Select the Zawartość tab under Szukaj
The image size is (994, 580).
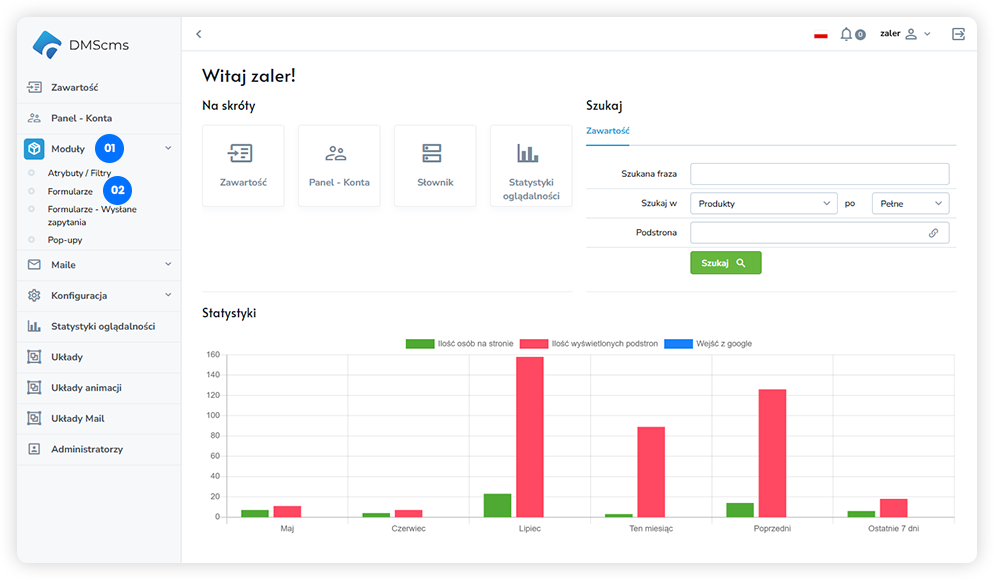[x=607, y=131]
